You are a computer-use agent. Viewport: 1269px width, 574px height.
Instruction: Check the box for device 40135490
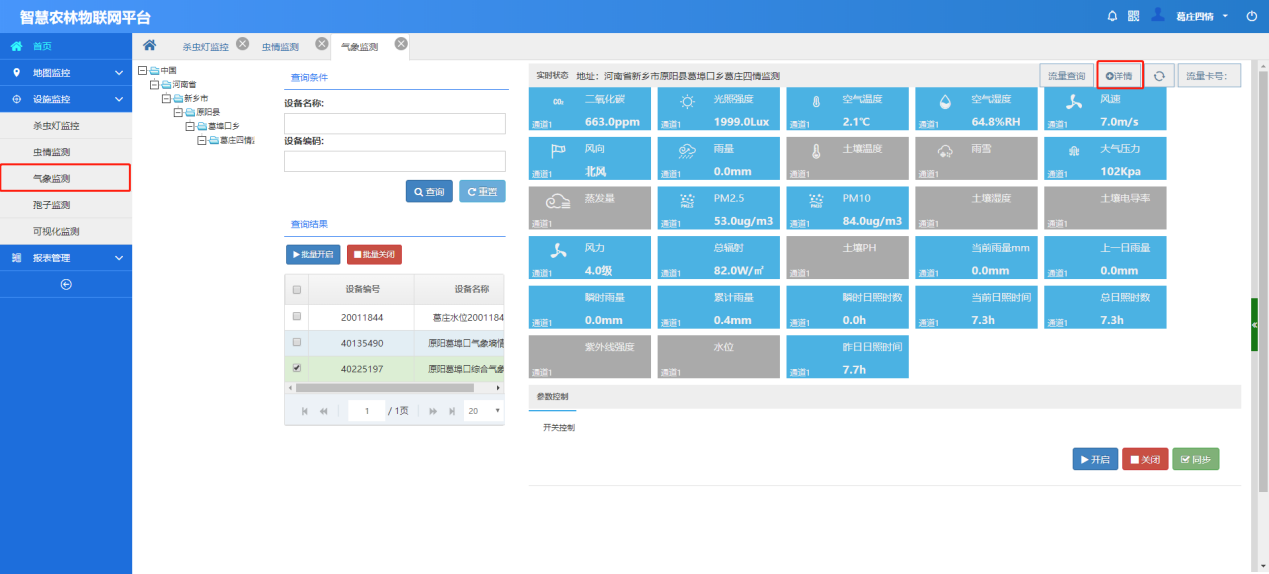pos(296,342)
